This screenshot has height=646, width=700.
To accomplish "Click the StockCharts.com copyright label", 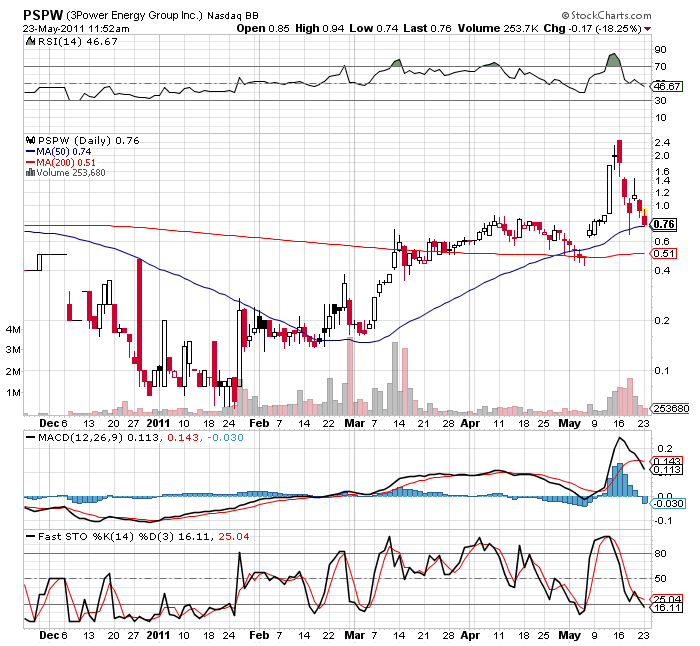I will pos(606,16).
